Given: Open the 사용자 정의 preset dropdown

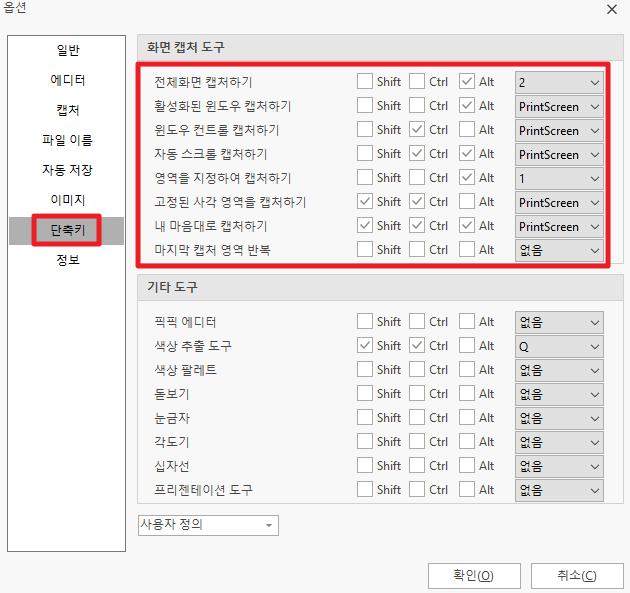Looking at the screenshot, I should pyautogui.click(x=208, y=525).
